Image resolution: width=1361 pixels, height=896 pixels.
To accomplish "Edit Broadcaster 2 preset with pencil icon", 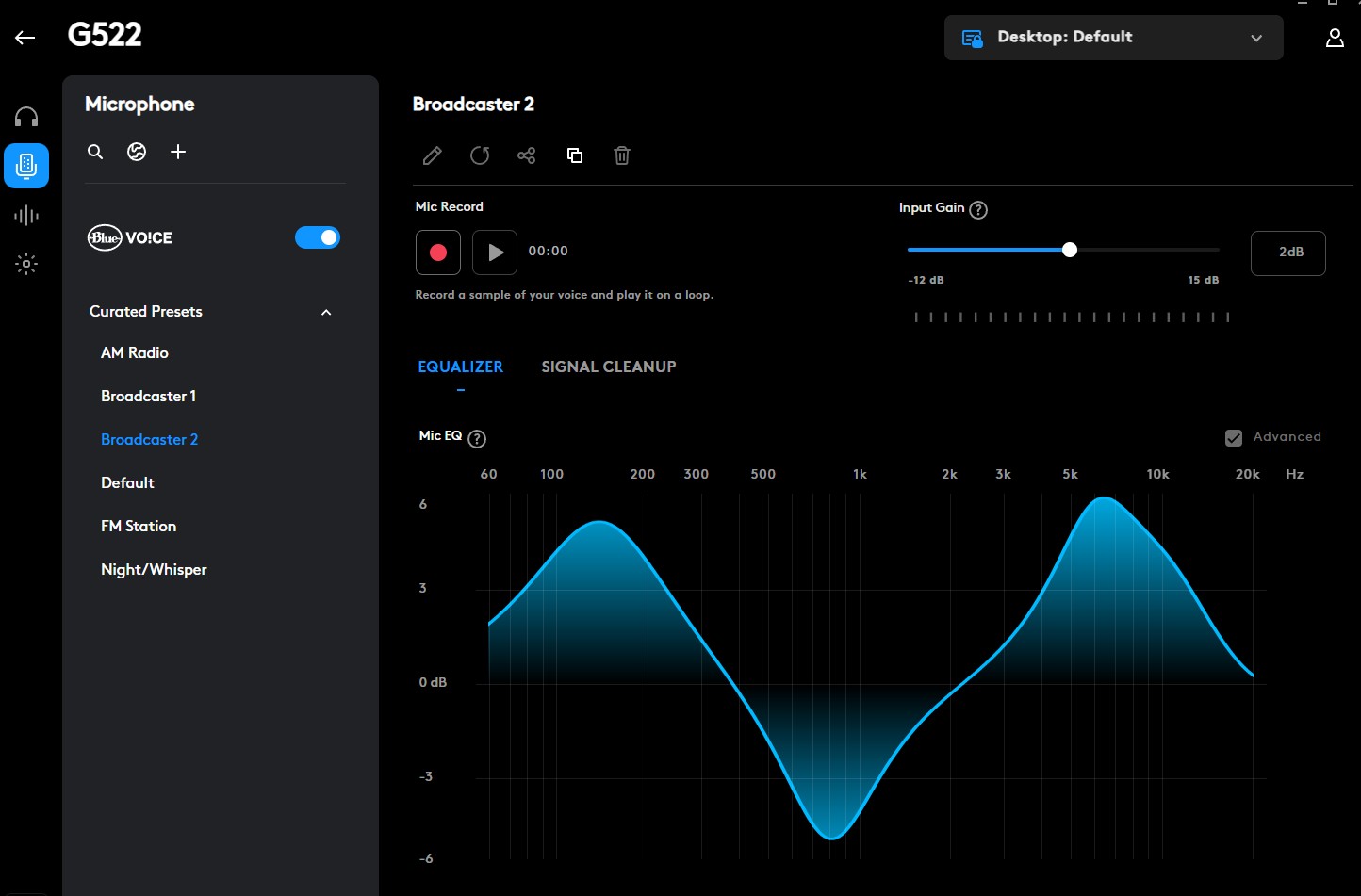I will tap(433, 155).
